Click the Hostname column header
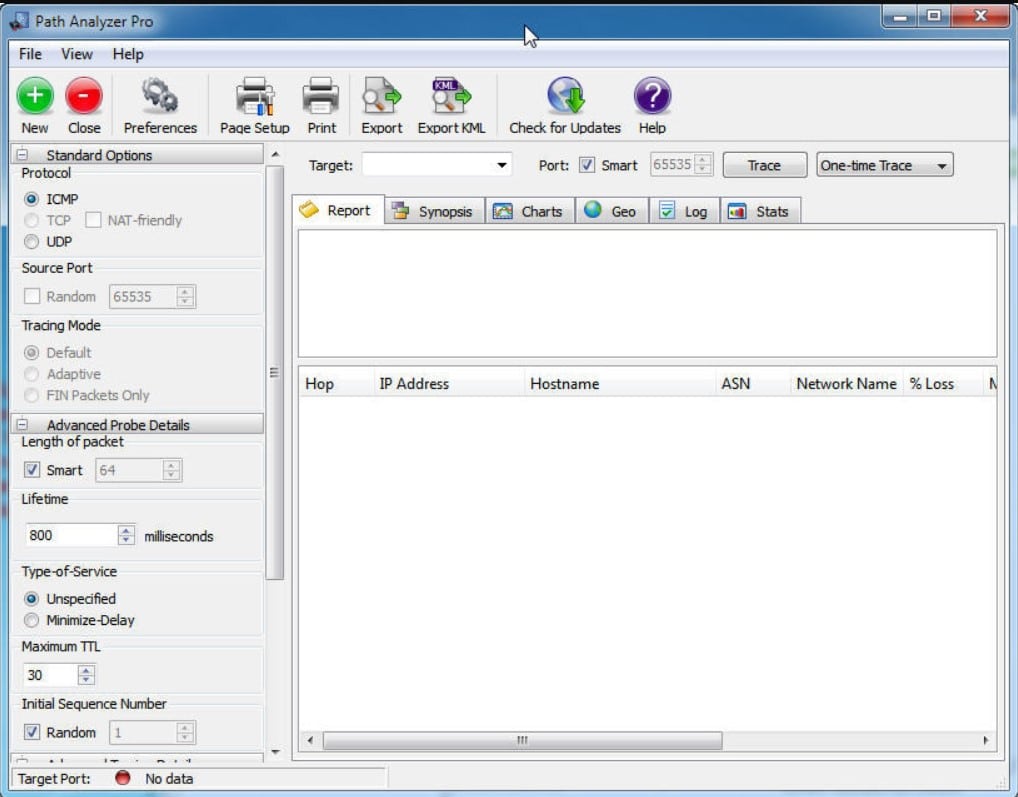This screenshot has height=797, width=1018. [x=620, y=384]
